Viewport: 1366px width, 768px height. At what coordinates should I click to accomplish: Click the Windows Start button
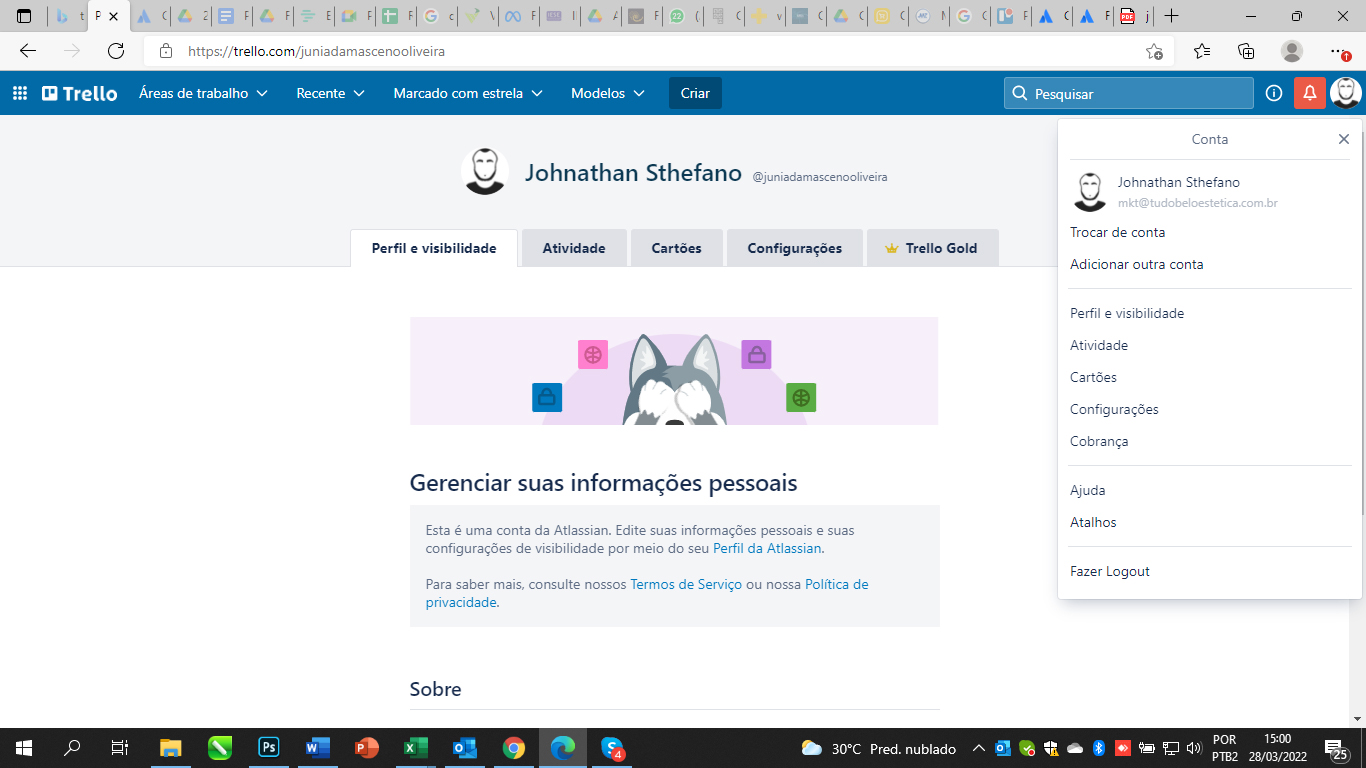click(x=23, y=748)
